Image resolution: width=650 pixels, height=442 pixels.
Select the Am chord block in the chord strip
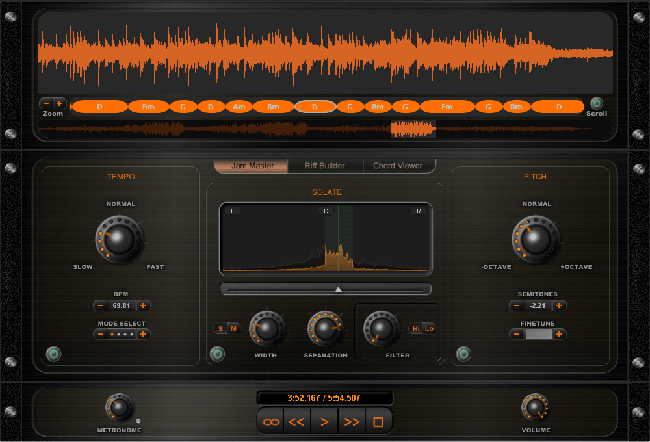click(x=239, y=107)
